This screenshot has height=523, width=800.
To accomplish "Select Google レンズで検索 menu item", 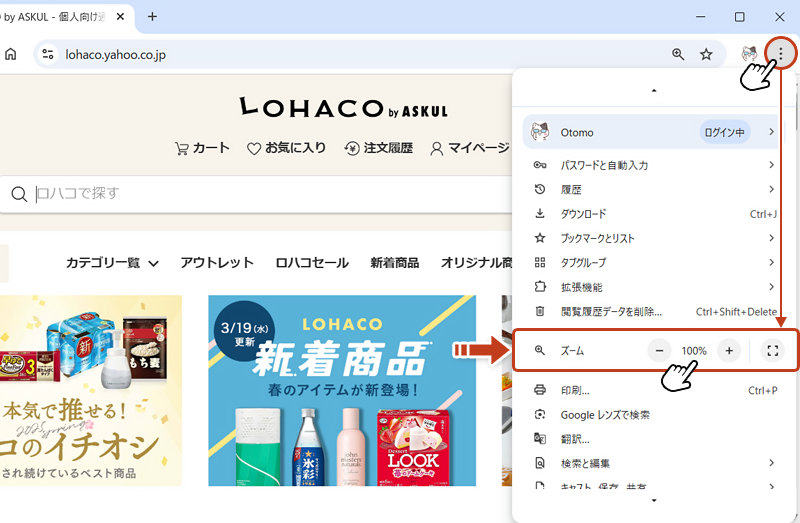I will coord(654,415).
